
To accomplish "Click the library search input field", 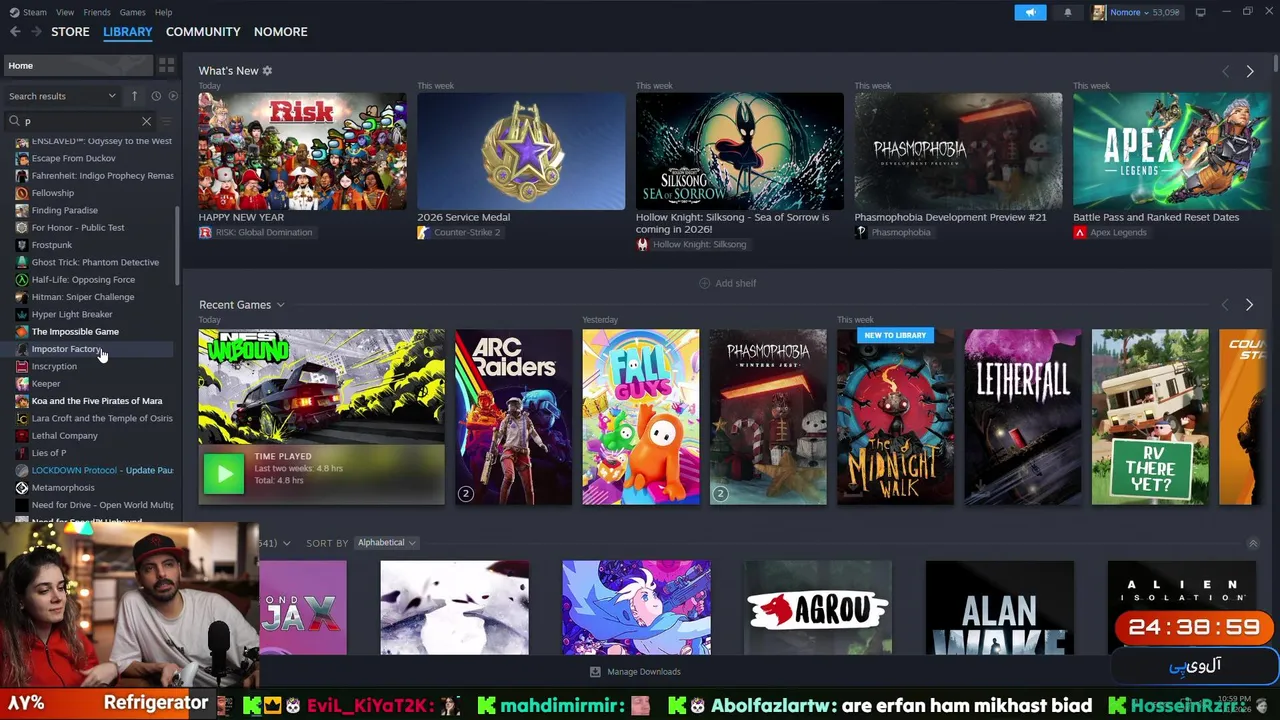I will coord(80,121).
